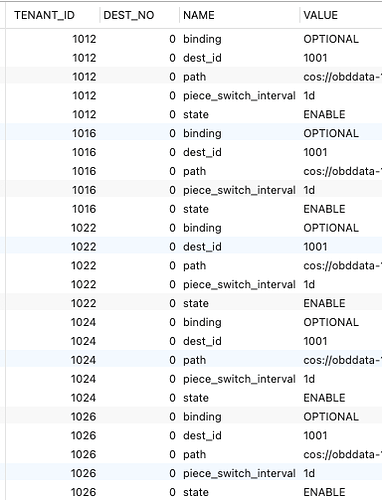Image resolution: width=382 pixels, height=500 pixels.
Task: Click the path cell for tenant 1012
Action: point(194,77)
